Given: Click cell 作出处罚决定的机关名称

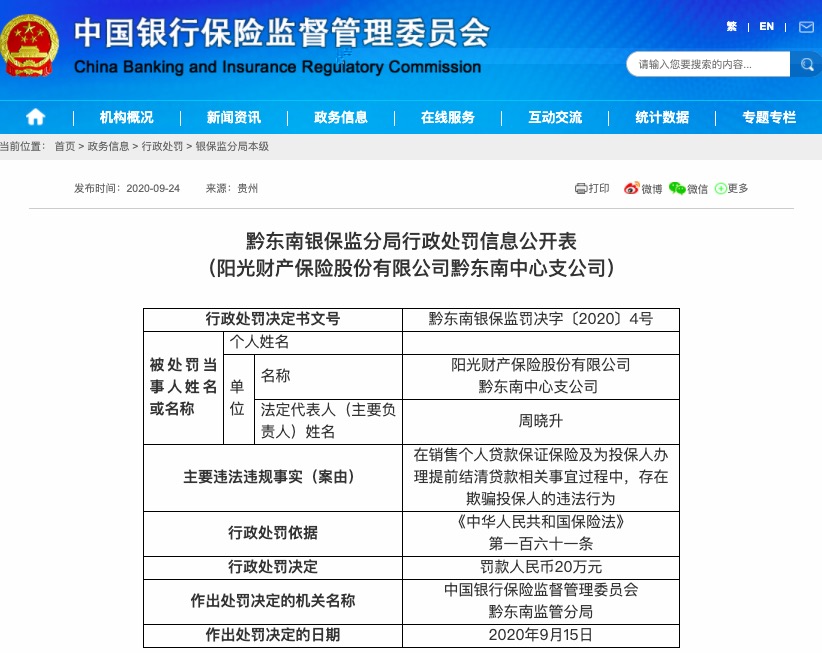Looking at the screenshot, I should [x=273, y=601].
